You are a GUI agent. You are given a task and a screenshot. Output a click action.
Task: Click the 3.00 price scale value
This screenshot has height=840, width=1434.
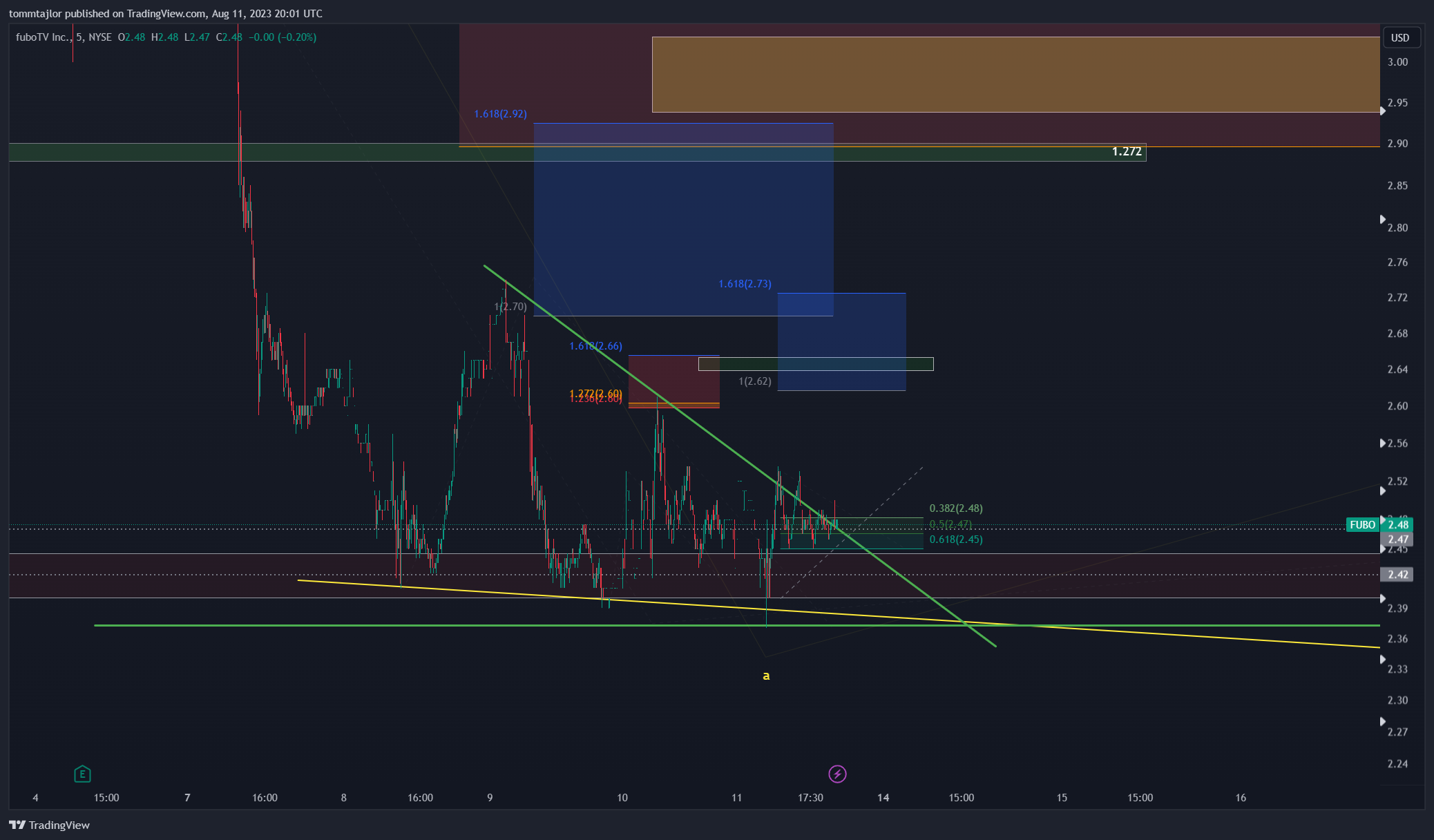point(1397,62)
